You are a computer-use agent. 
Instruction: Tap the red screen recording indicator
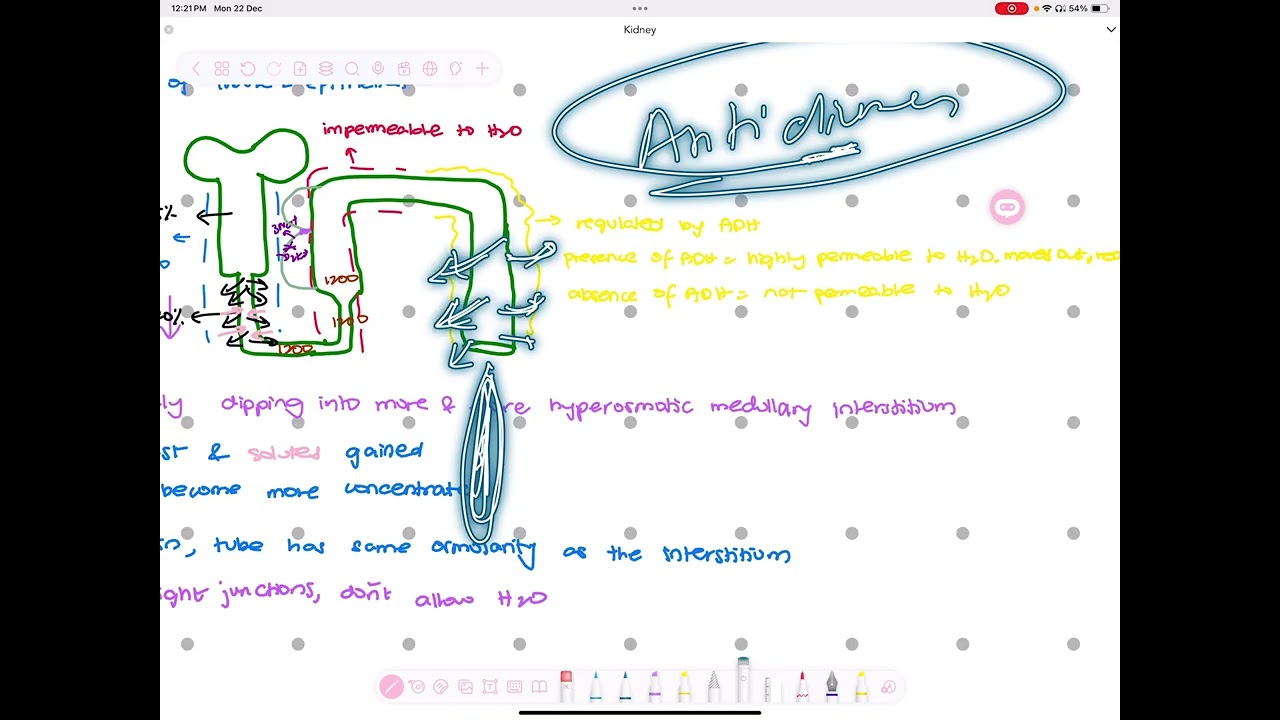coord(1011,8)
